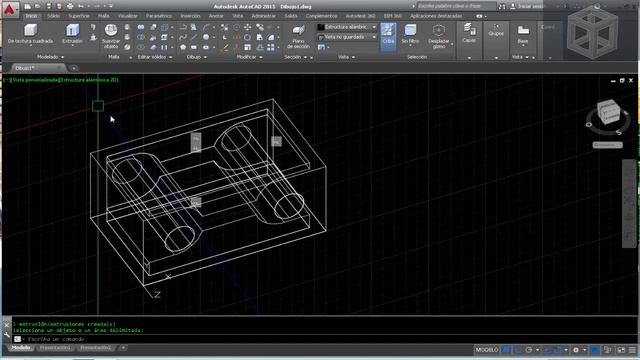Choose the Extrusión tool
The height and width of the screenshot is (360, 640).
[x=73, y=33]
